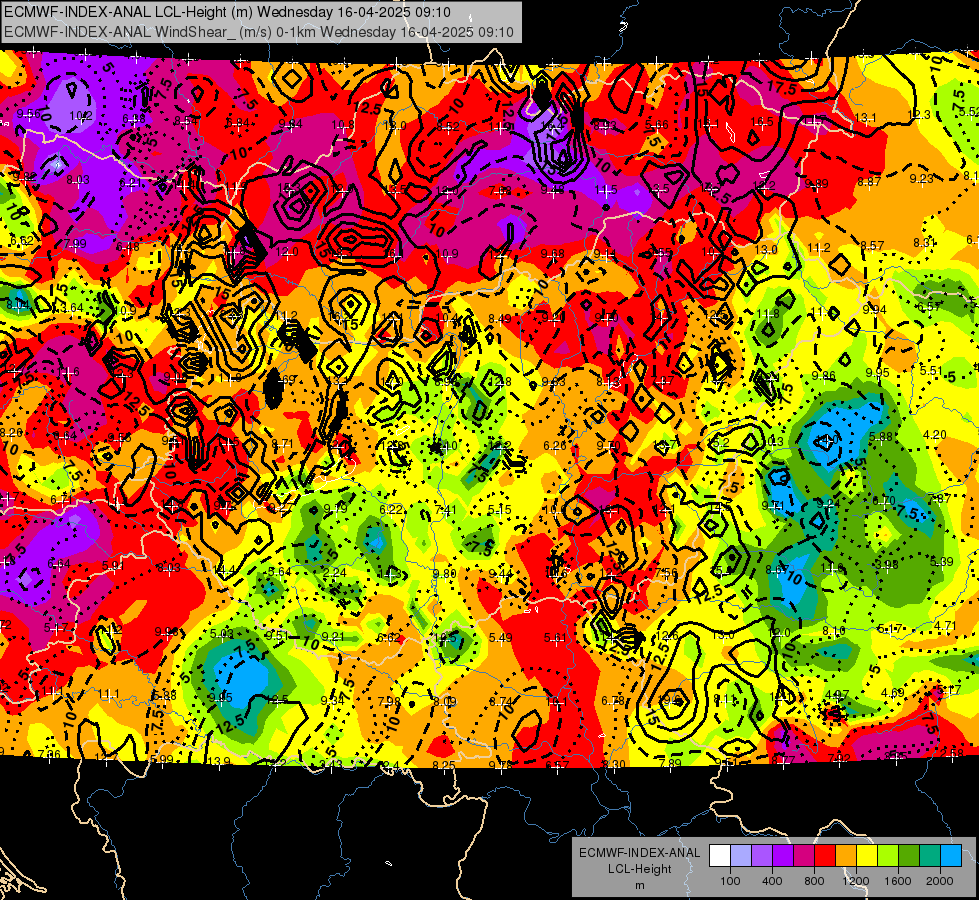The width and height of the screenshot is (979, 900).
Task: Click the grid value 8.25
Action: 444,765
